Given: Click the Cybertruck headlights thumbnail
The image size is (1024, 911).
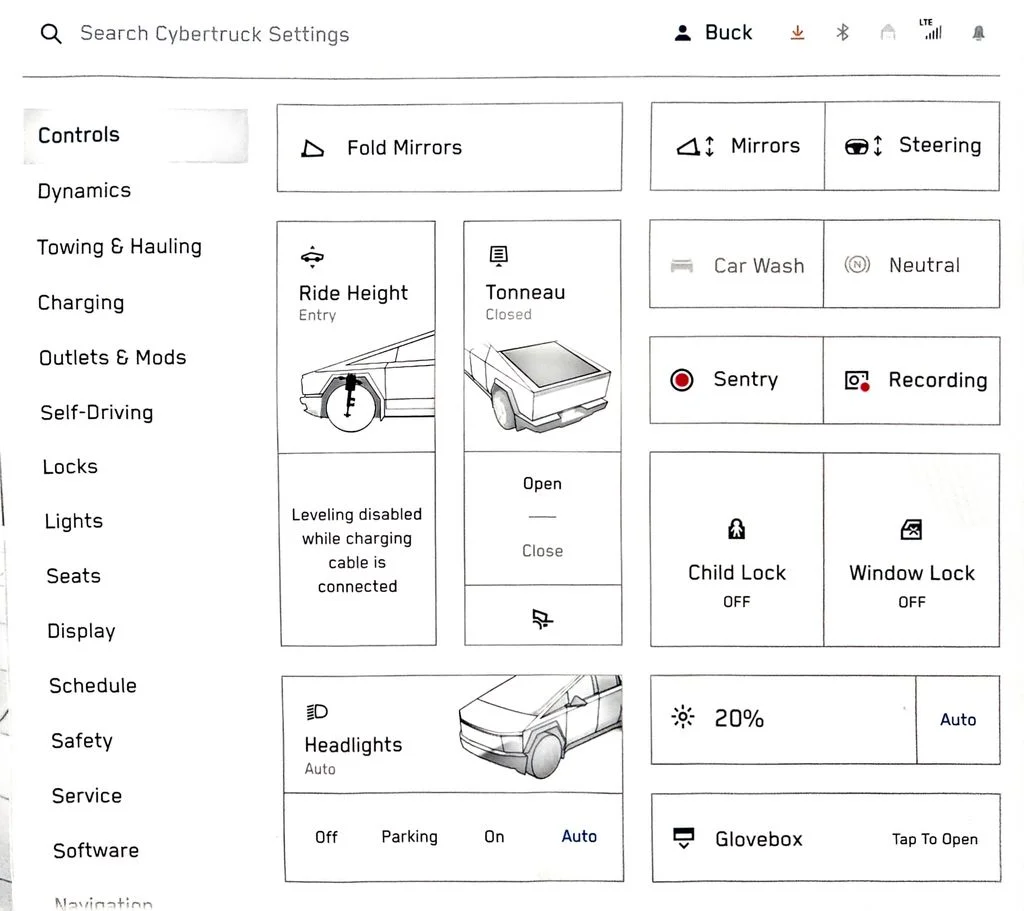Looking at the screenshot, I should 540,725.
